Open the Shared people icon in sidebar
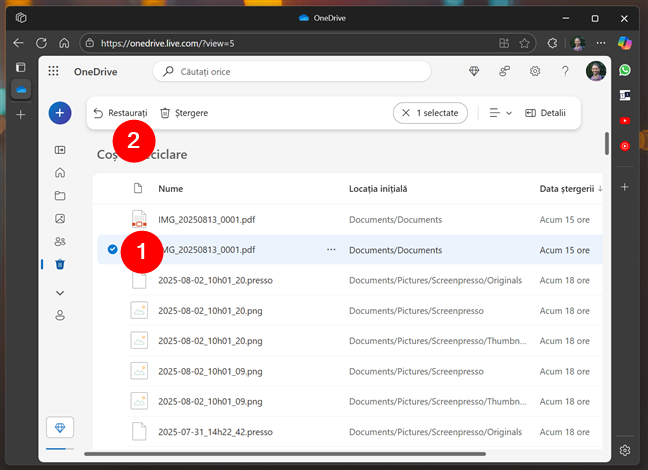 tap(60, 241)
